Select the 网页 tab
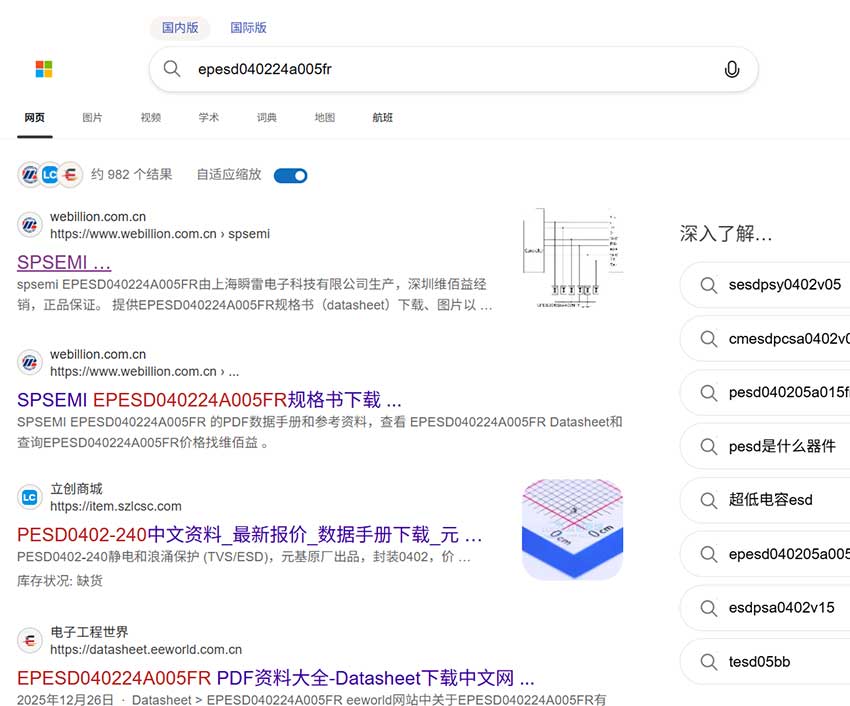The height and width of the screenshot is (706, 850). 35,118
